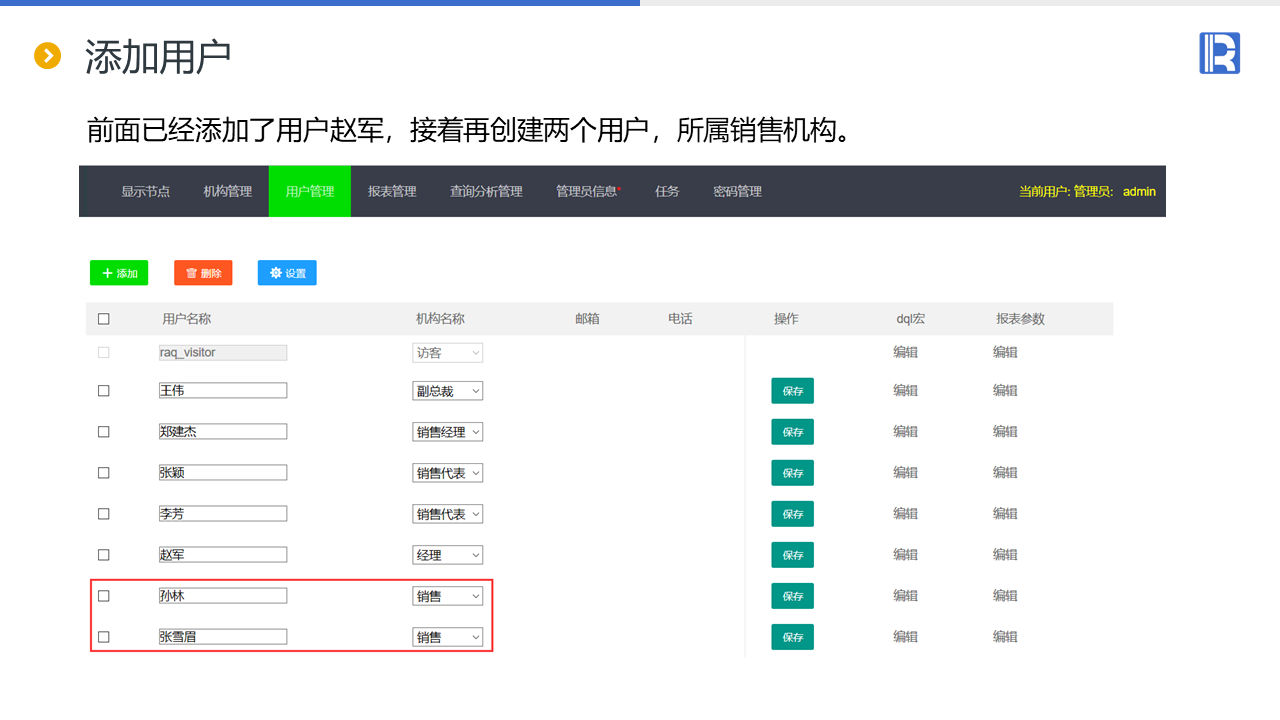Click the 赵军 username input field
The height and width of the screenshot is (720, 1280).
click(223, 554)
